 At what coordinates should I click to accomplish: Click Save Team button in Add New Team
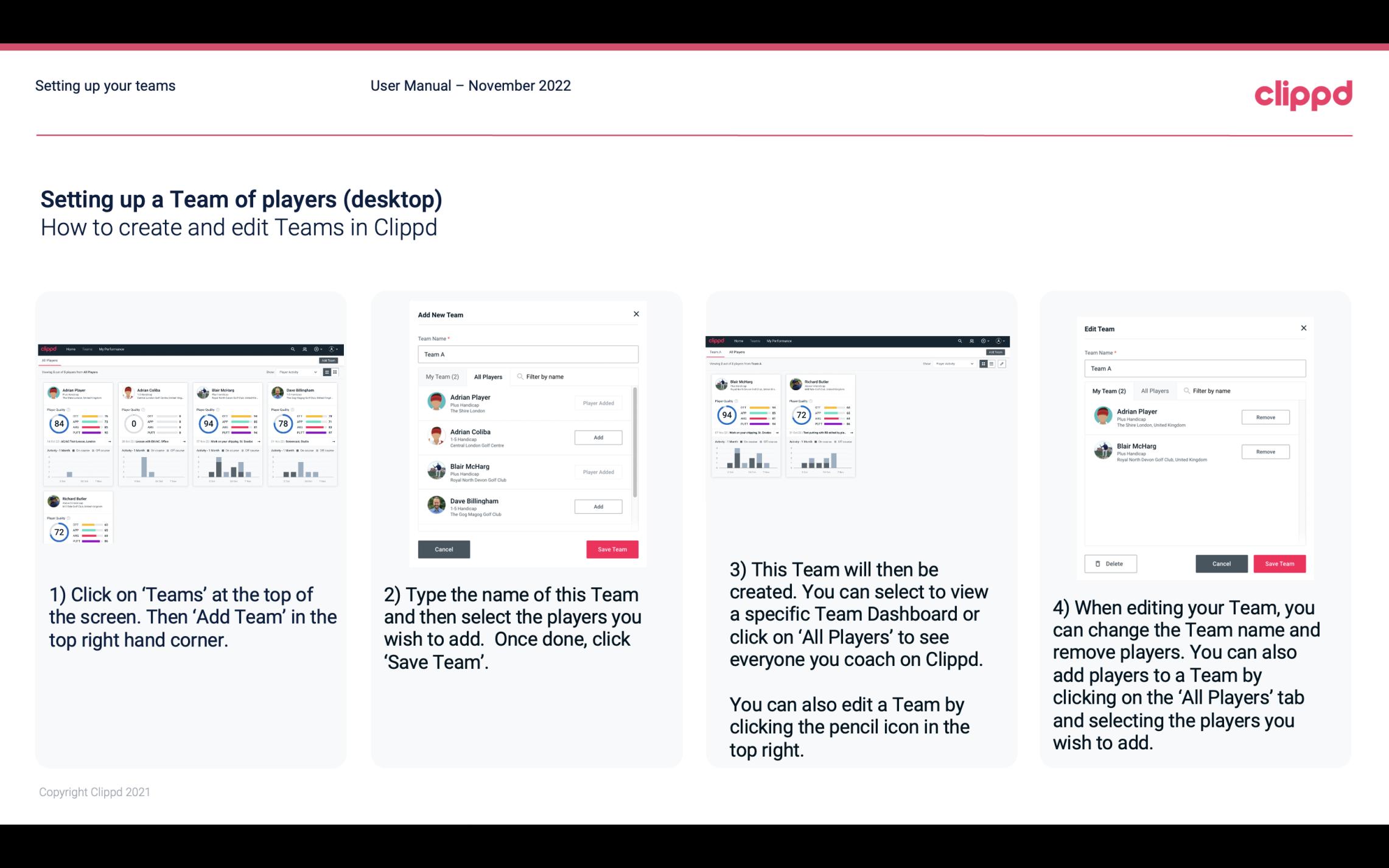click(611, 548)
